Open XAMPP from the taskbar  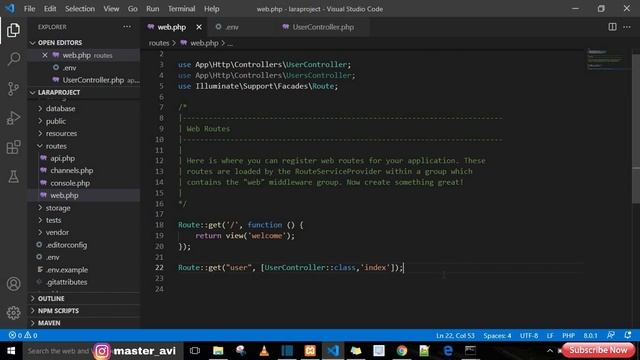(x=310, y=351)
